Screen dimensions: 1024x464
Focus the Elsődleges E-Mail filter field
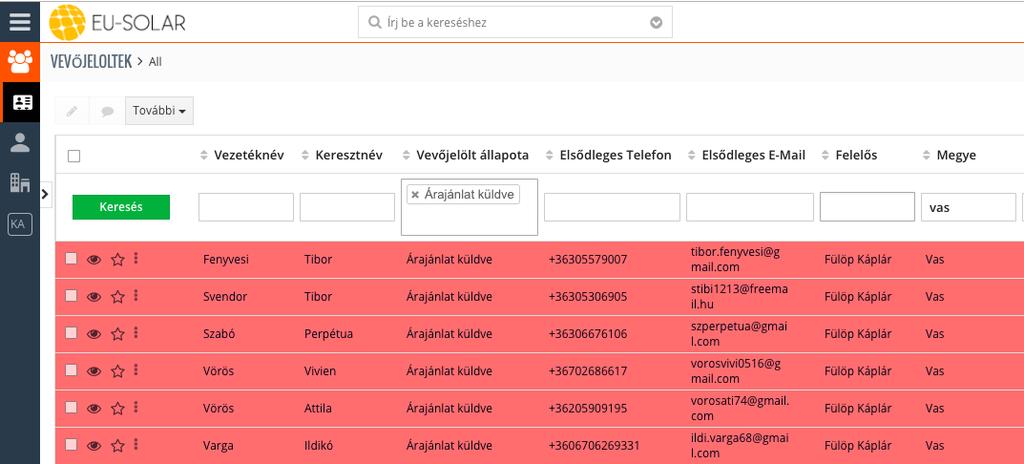750,207
